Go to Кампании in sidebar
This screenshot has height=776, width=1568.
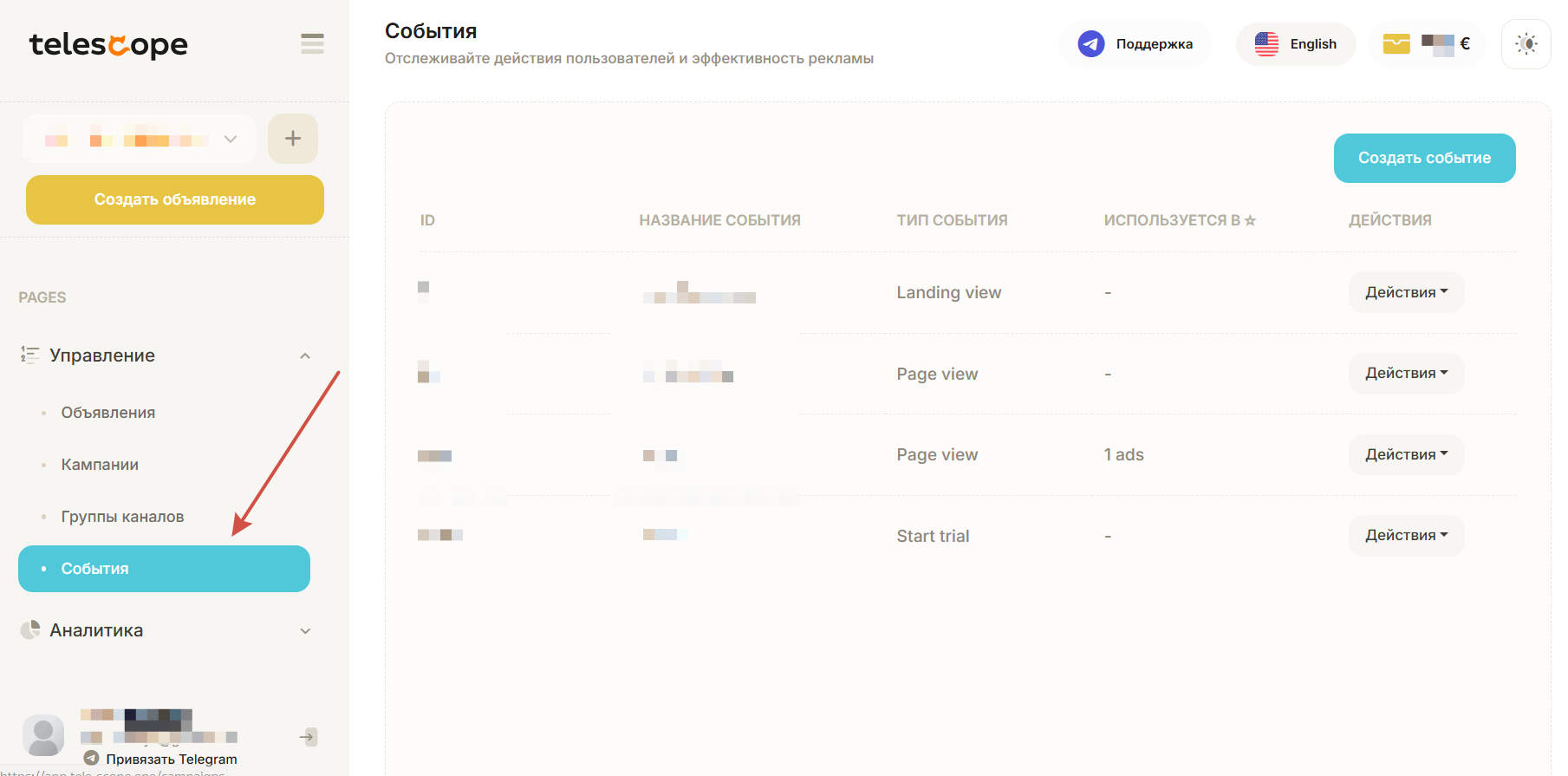(x=100, y=465)
